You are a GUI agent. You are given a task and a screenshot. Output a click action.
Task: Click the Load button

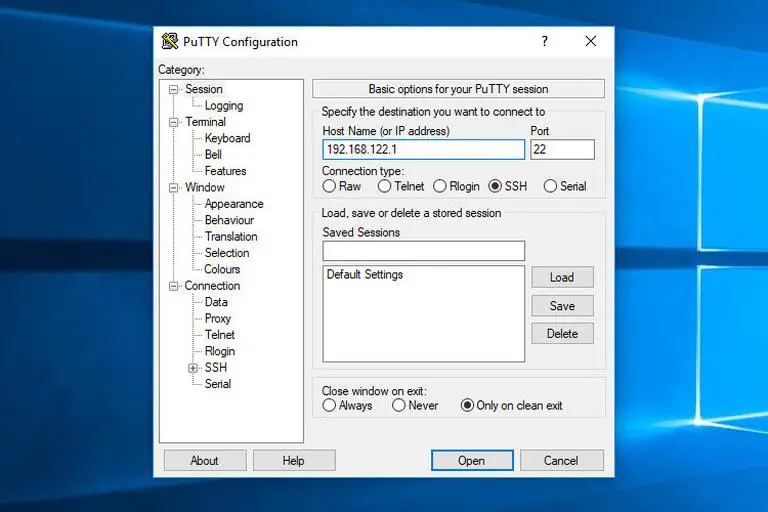coord(562,277)
